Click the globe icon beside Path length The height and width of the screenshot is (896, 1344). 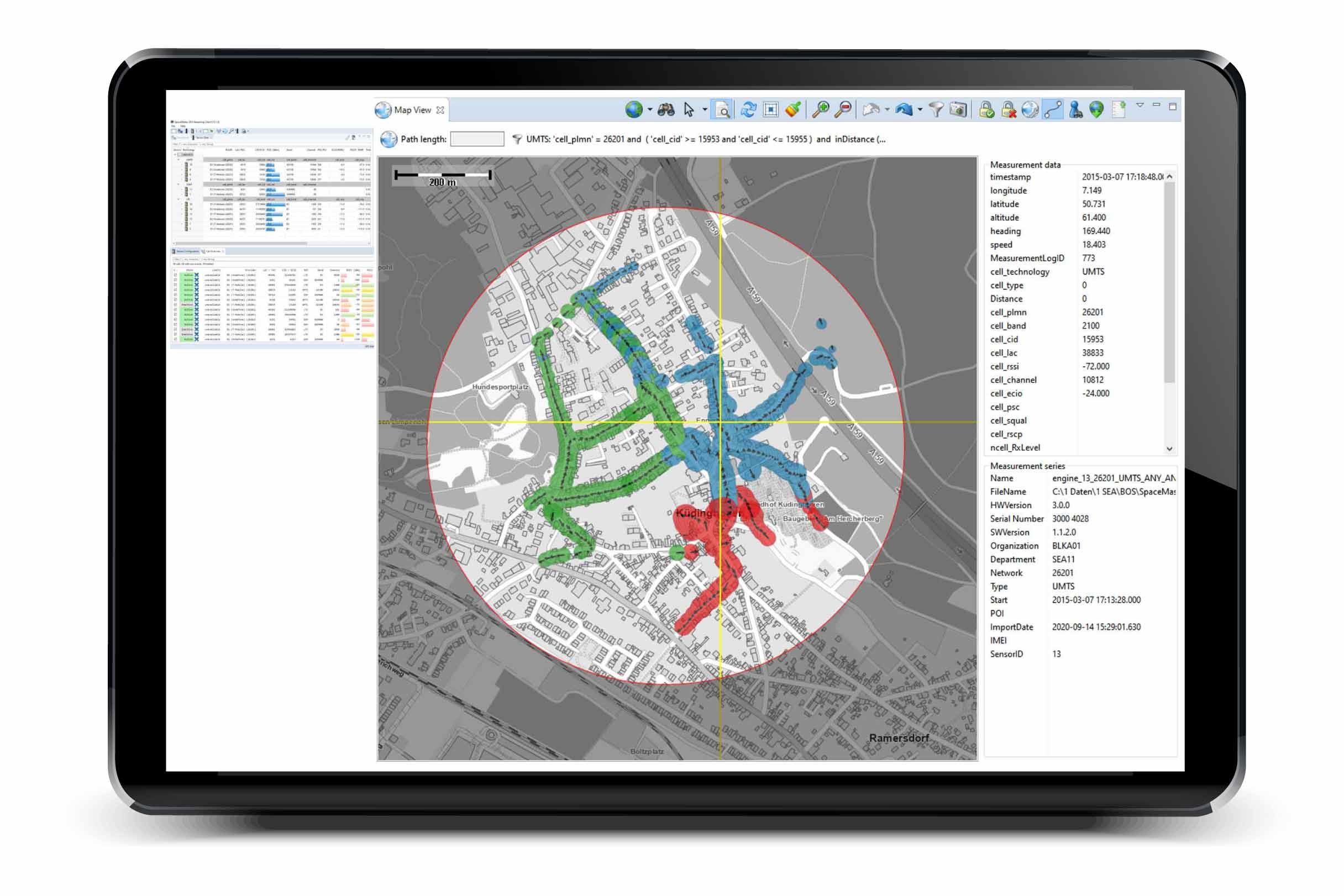pos(388,139)
